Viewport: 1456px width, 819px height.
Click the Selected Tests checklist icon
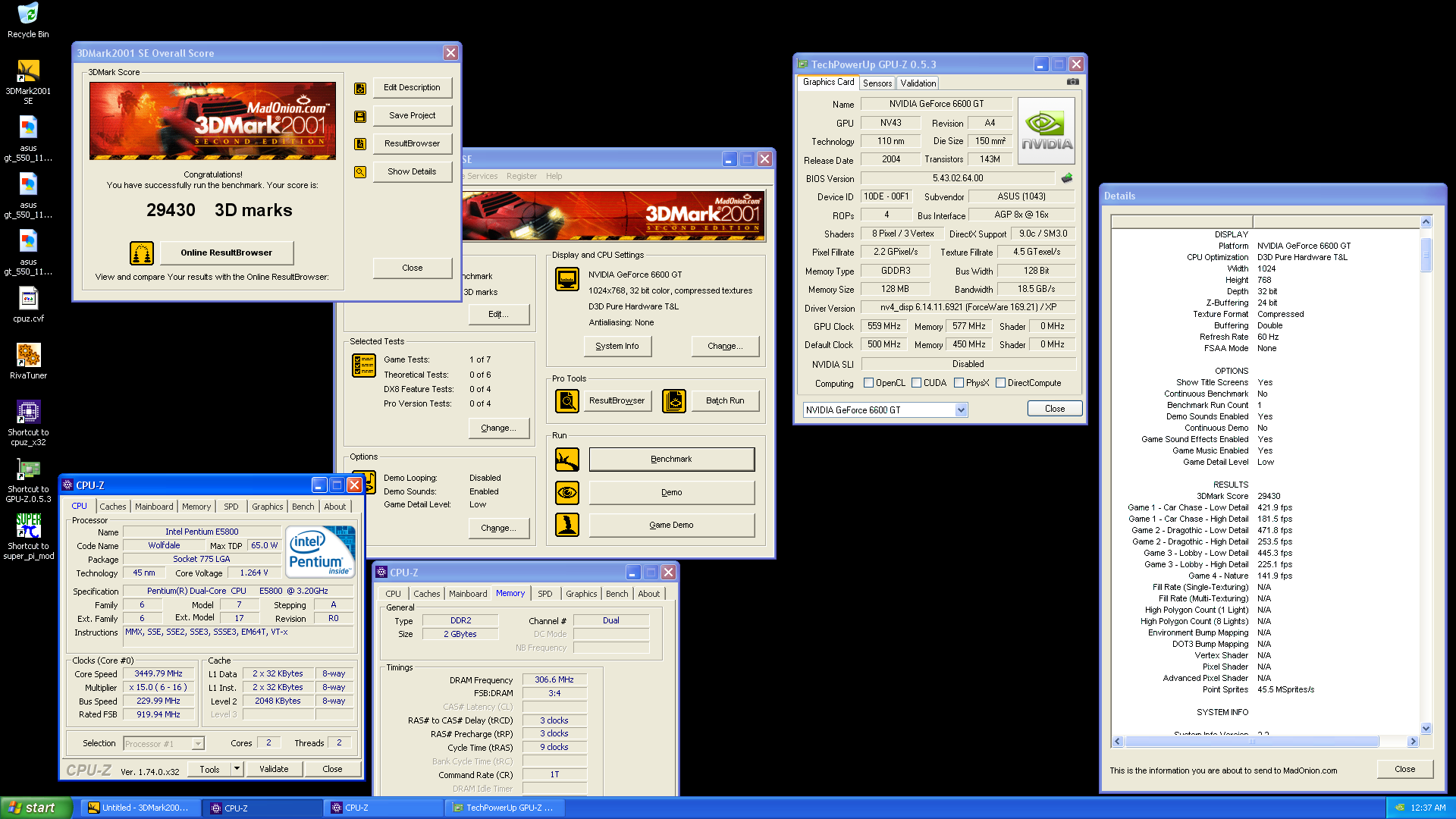(364, 366)
